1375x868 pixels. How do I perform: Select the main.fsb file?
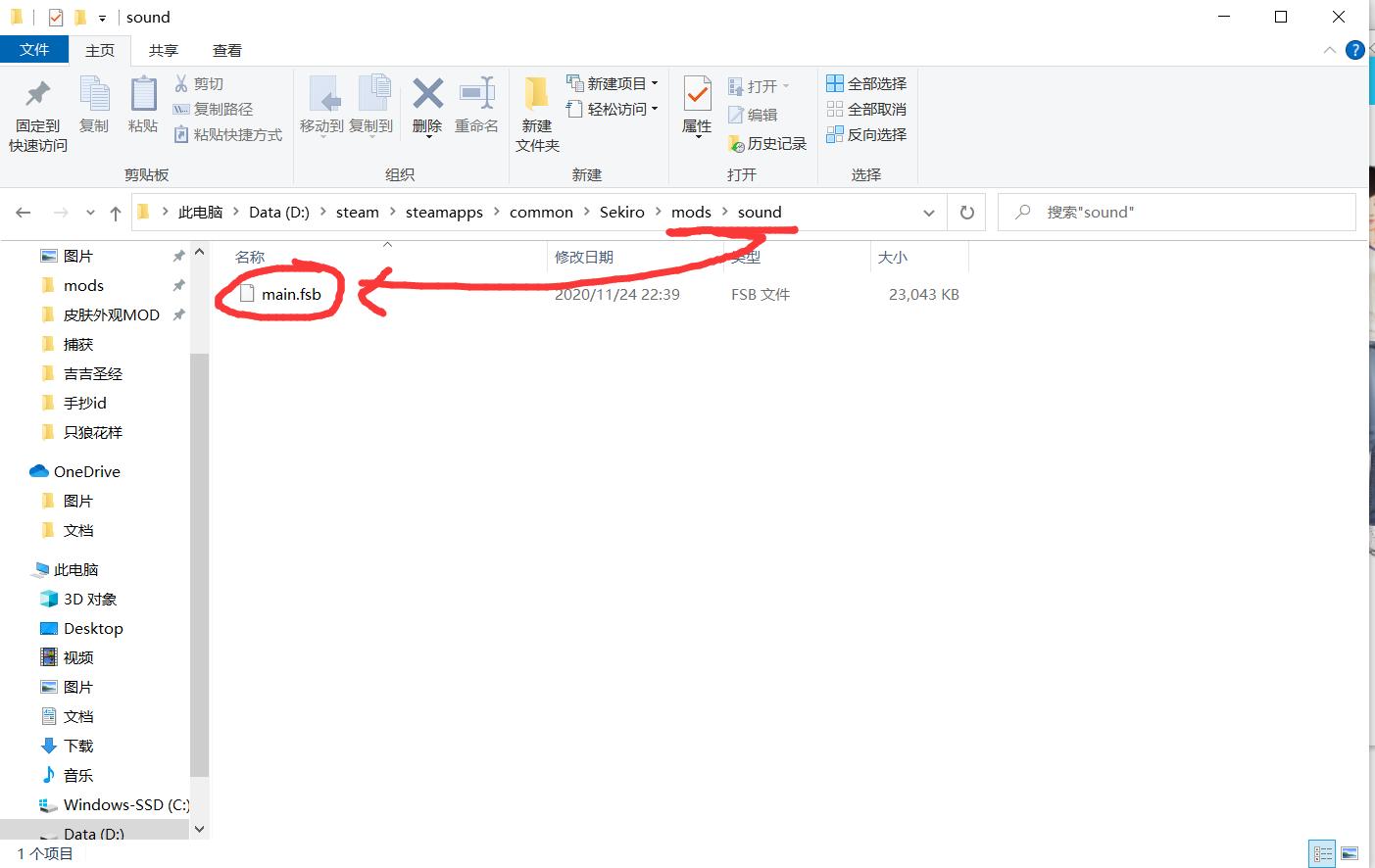click(x=291, y=294)
